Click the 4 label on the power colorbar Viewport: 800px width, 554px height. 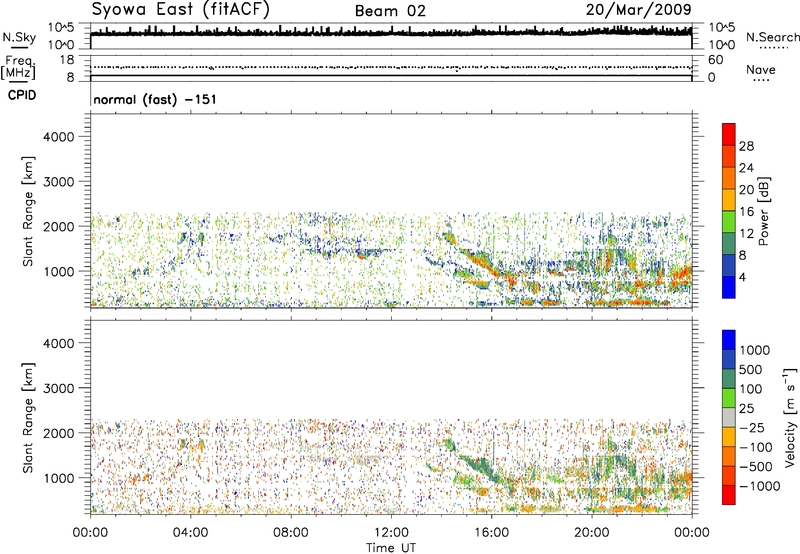click(742, 277)
